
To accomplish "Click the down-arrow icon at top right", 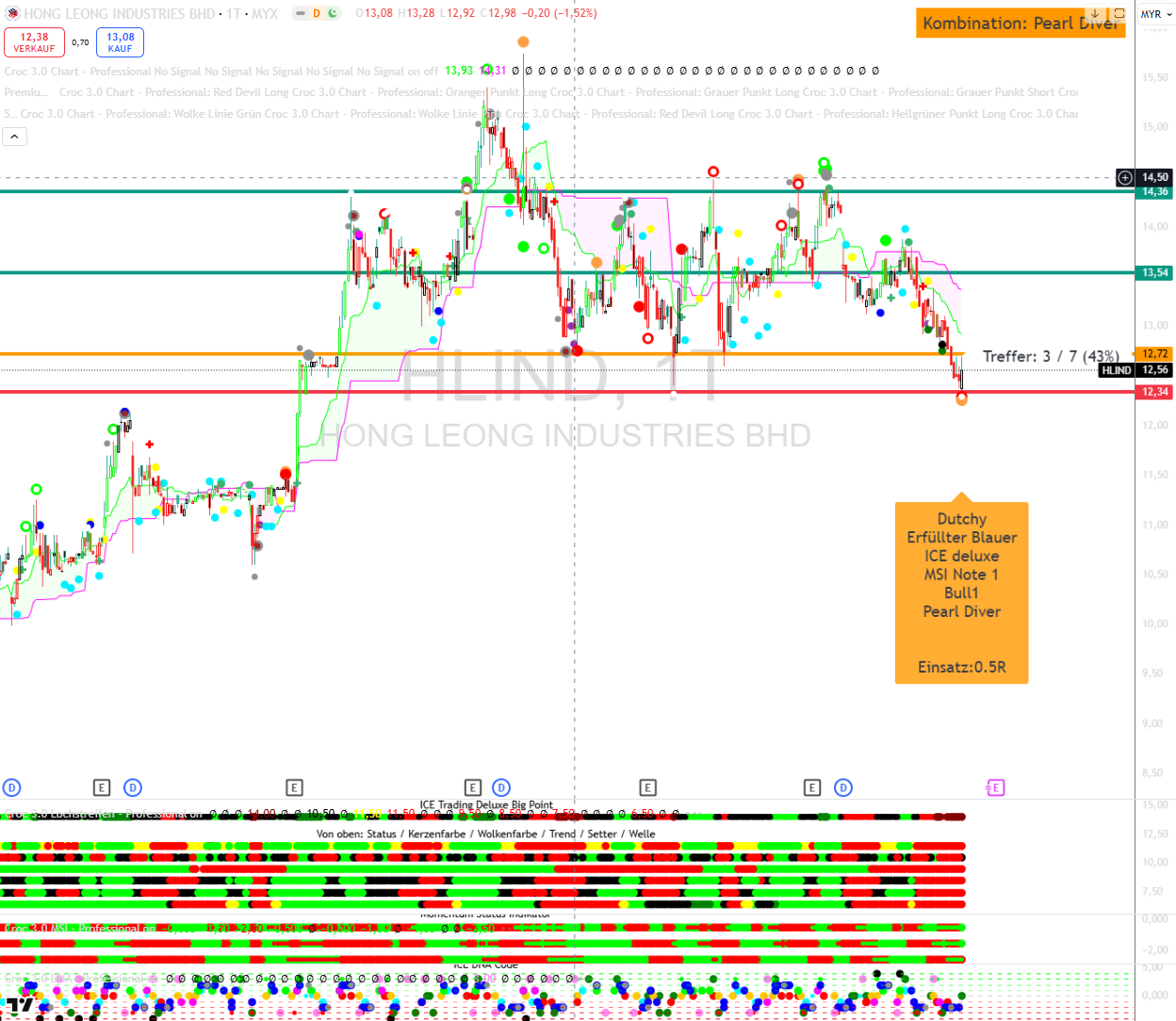I will (x=1095, y=14).
